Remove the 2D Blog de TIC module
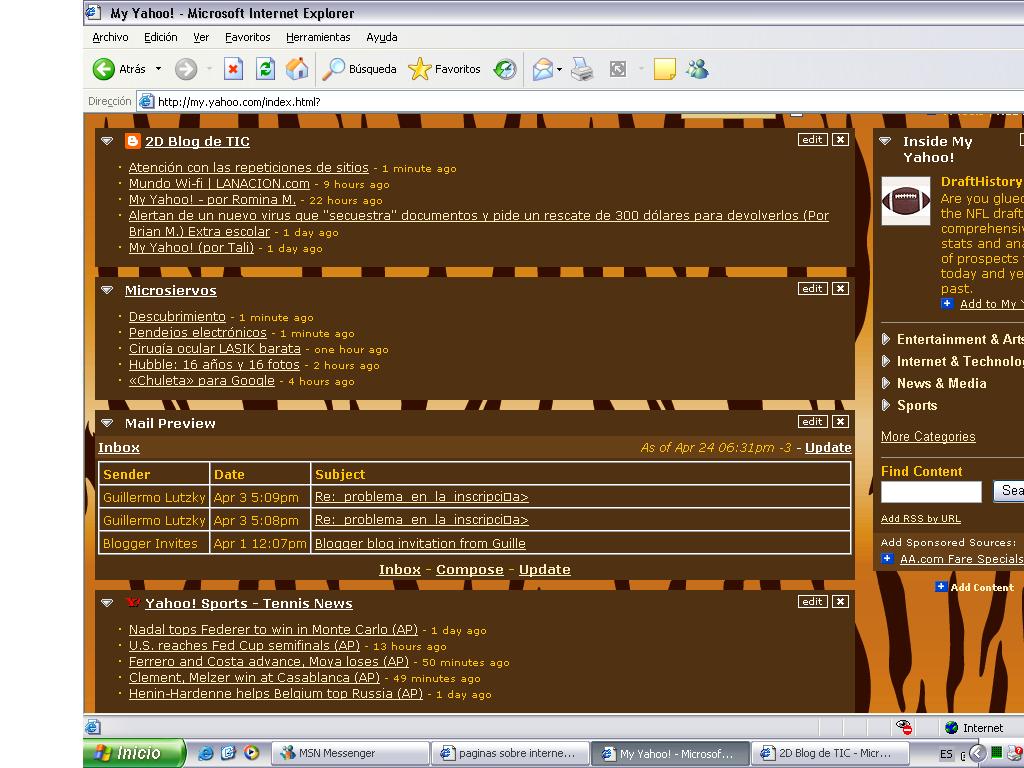 pyautogui.click(x=840, y=140)
